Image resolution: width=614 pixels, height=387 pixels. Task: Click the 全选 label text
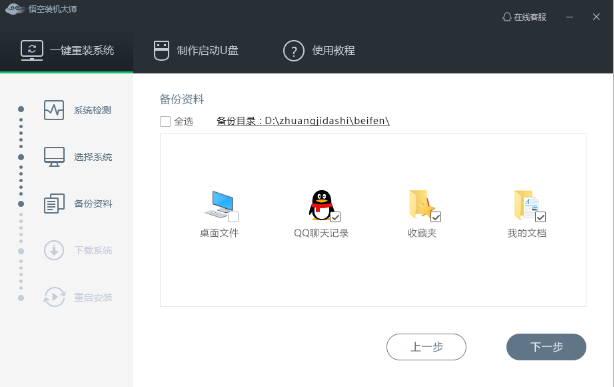pos(184,121)
